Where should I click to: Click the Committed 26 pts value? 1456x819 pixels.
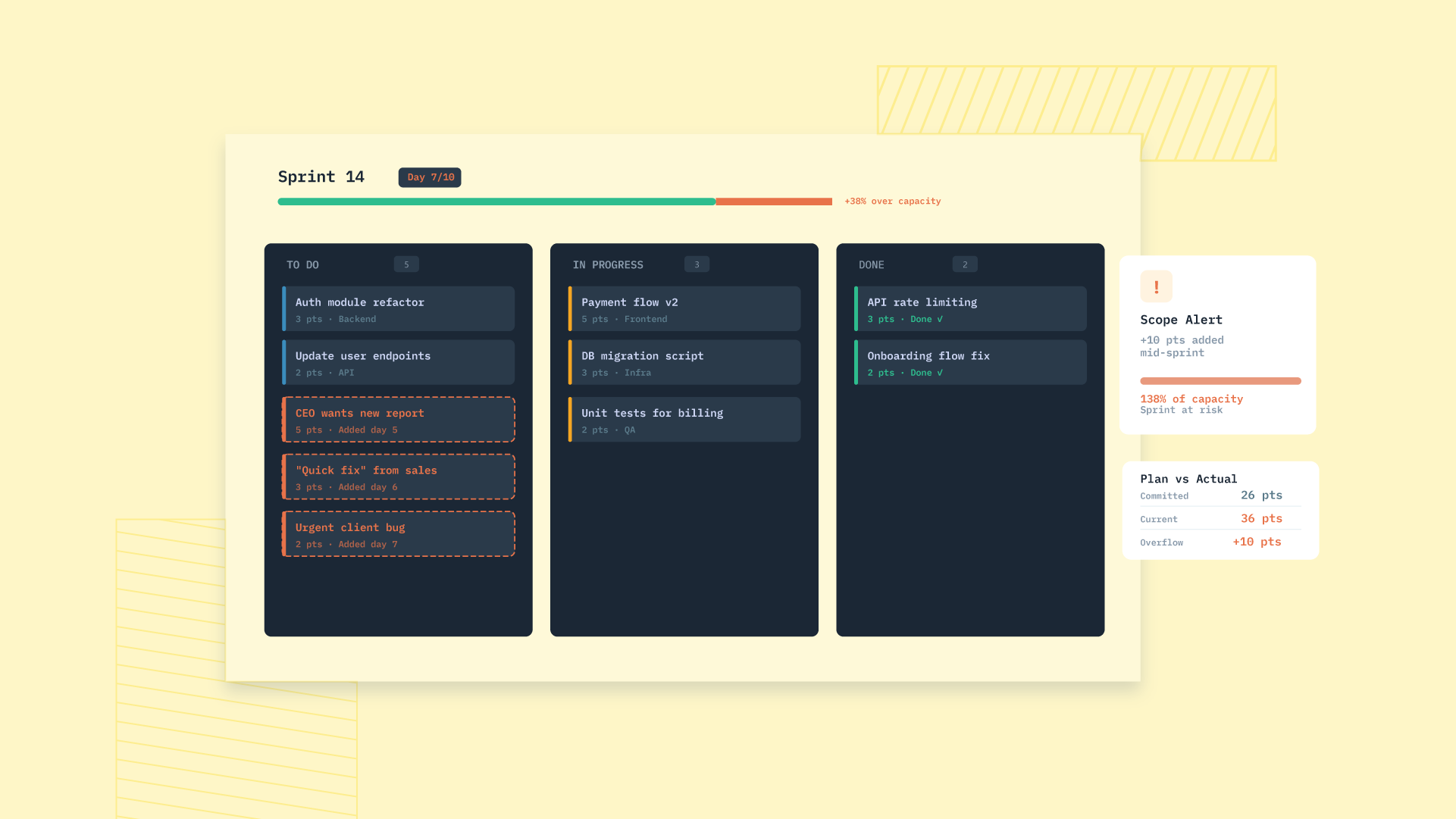1261,495
